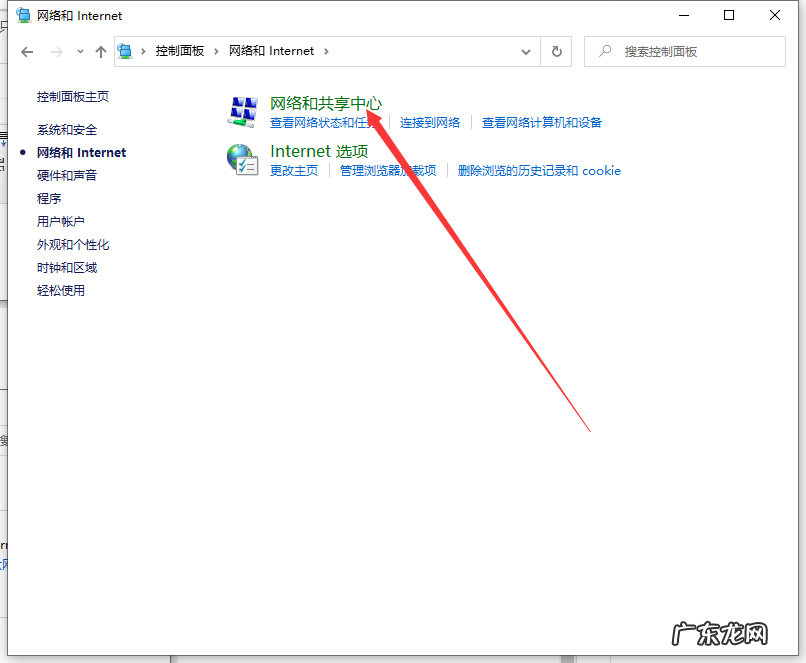This screenshot has width=806, height=663.
Task: Open 用户帐户 from the sidebar
Action: (x=62, y=221)
